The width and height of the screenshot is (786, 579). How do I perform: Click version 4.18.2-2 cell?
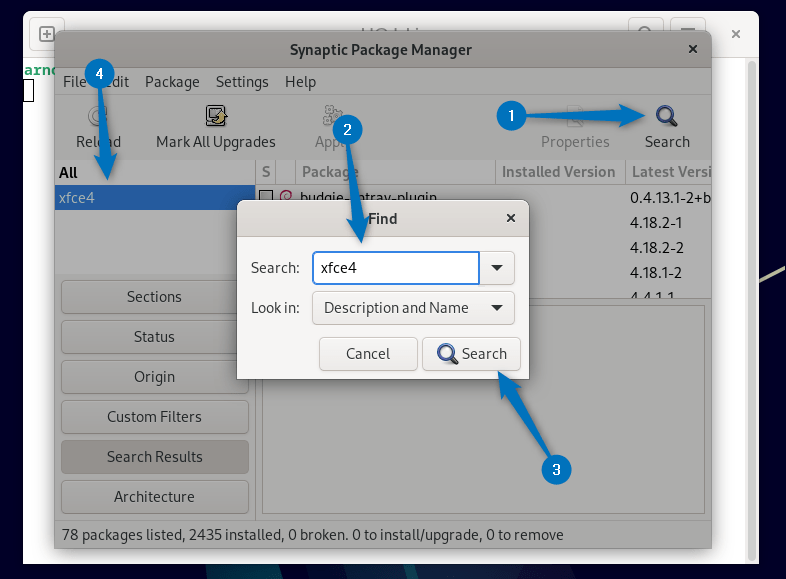pyautogui.click(x=656, y=248)
